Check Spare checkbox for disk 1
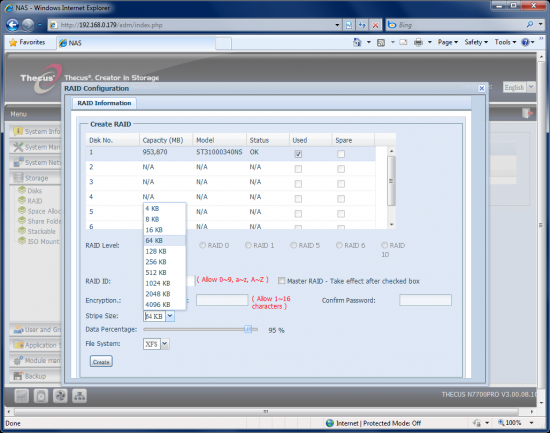Screen dimensions: 550x433 pyautogui.click(x=341, y=154)
